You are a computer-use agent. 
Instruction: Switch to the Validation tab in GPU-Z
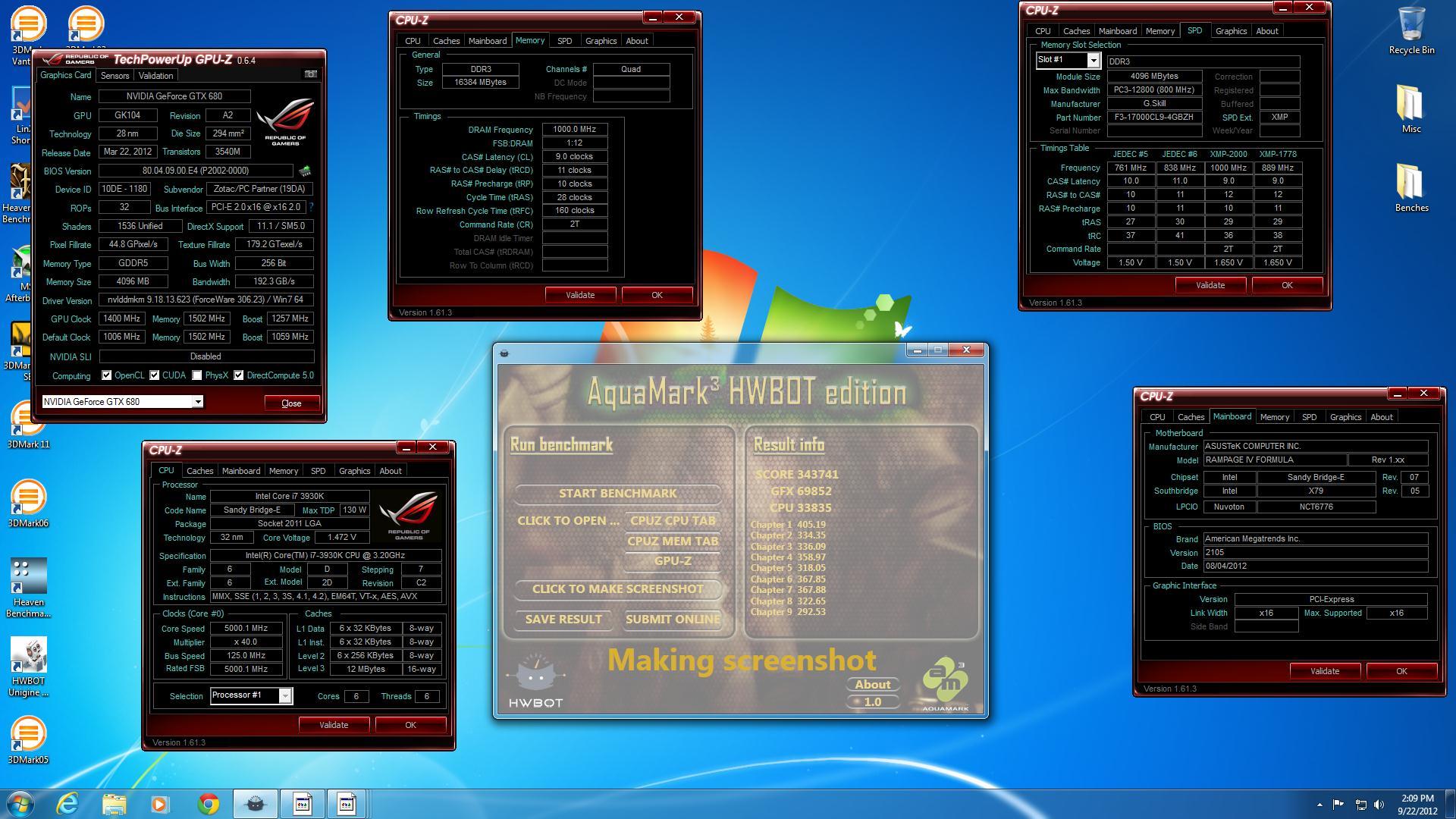click(x=155, y=76)
